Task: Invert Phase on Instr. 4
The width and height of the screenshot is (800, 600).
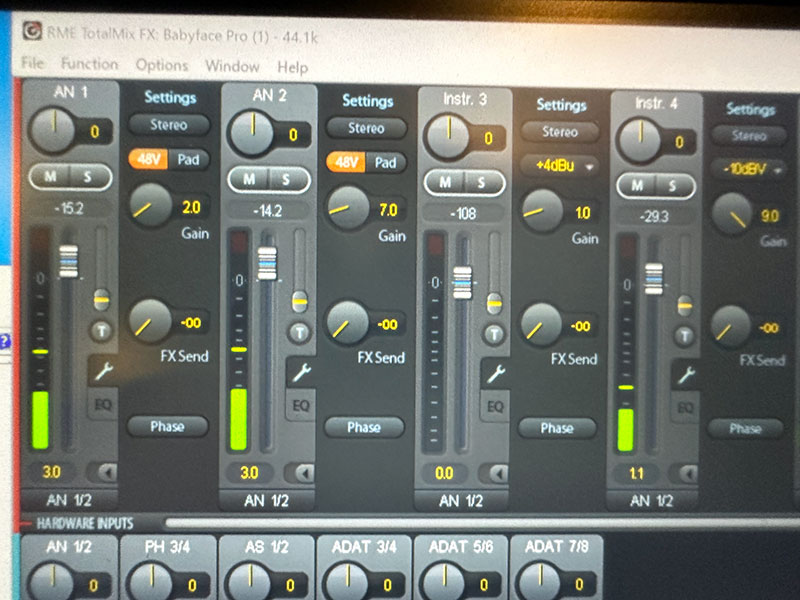Action: tap(745, 429)
